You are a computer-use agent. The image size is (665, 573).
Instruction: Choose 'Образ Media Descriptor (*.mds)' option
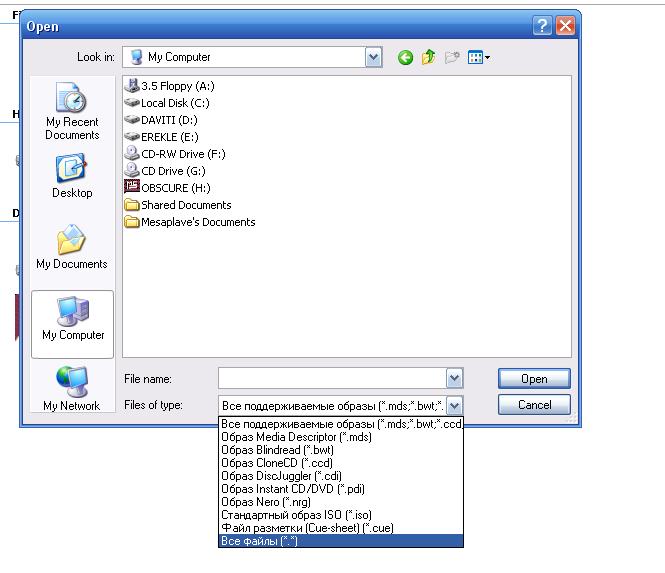tap(341, 437)
